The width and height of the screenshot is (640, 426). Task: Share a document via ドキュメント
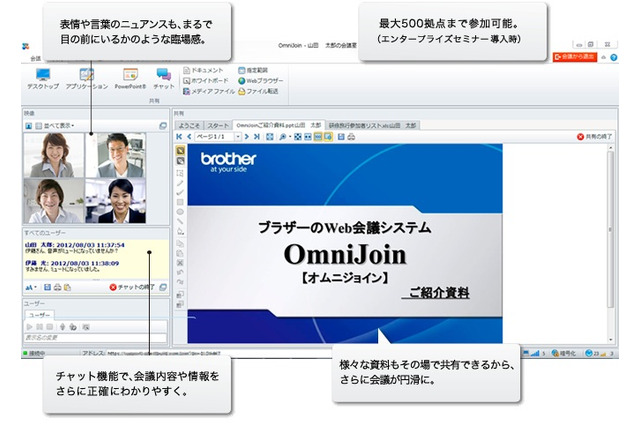tap(203, 70)
